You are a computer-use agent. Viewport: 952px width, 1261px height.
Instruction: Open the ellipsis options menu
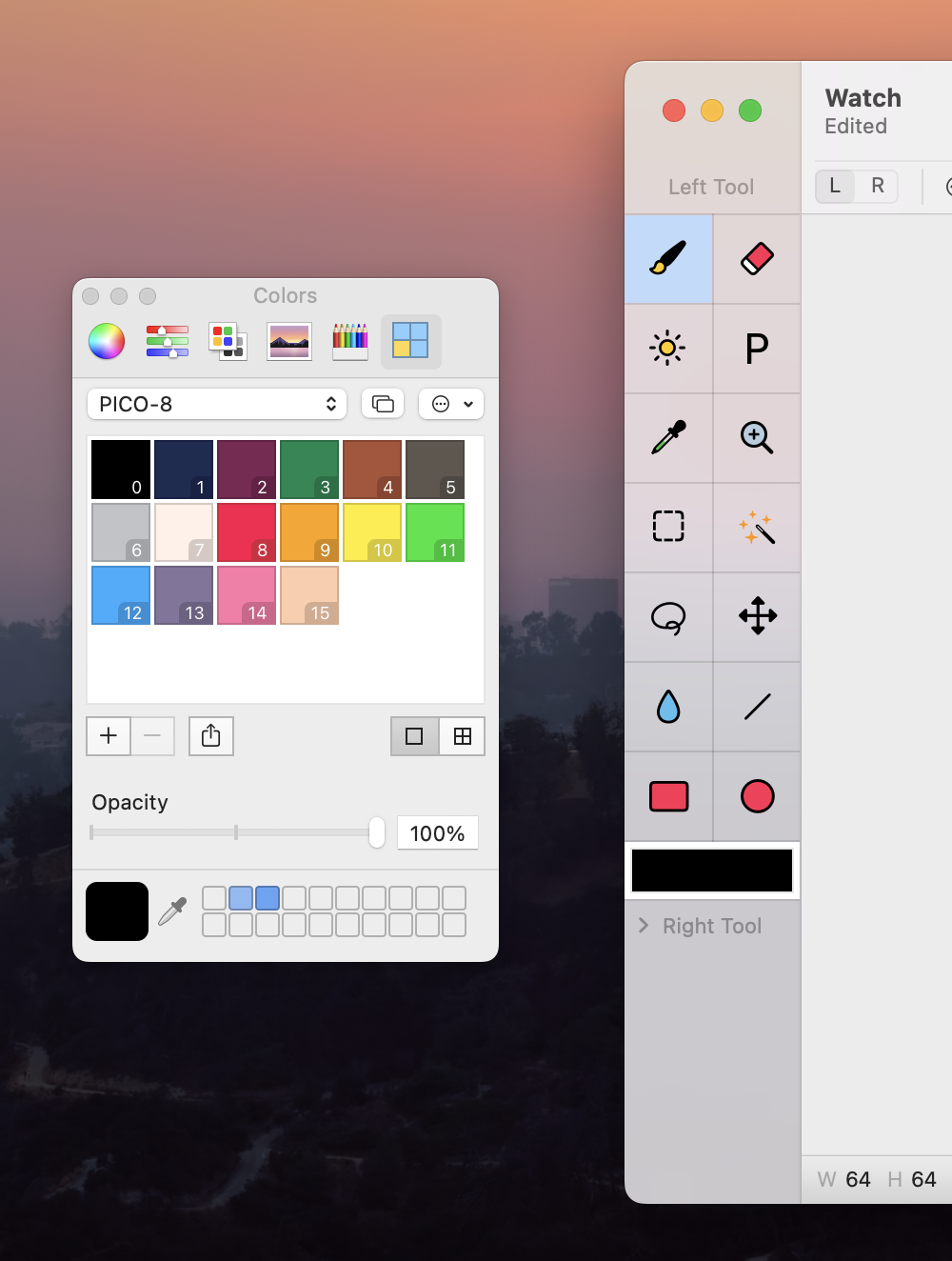tap(451, 404)
